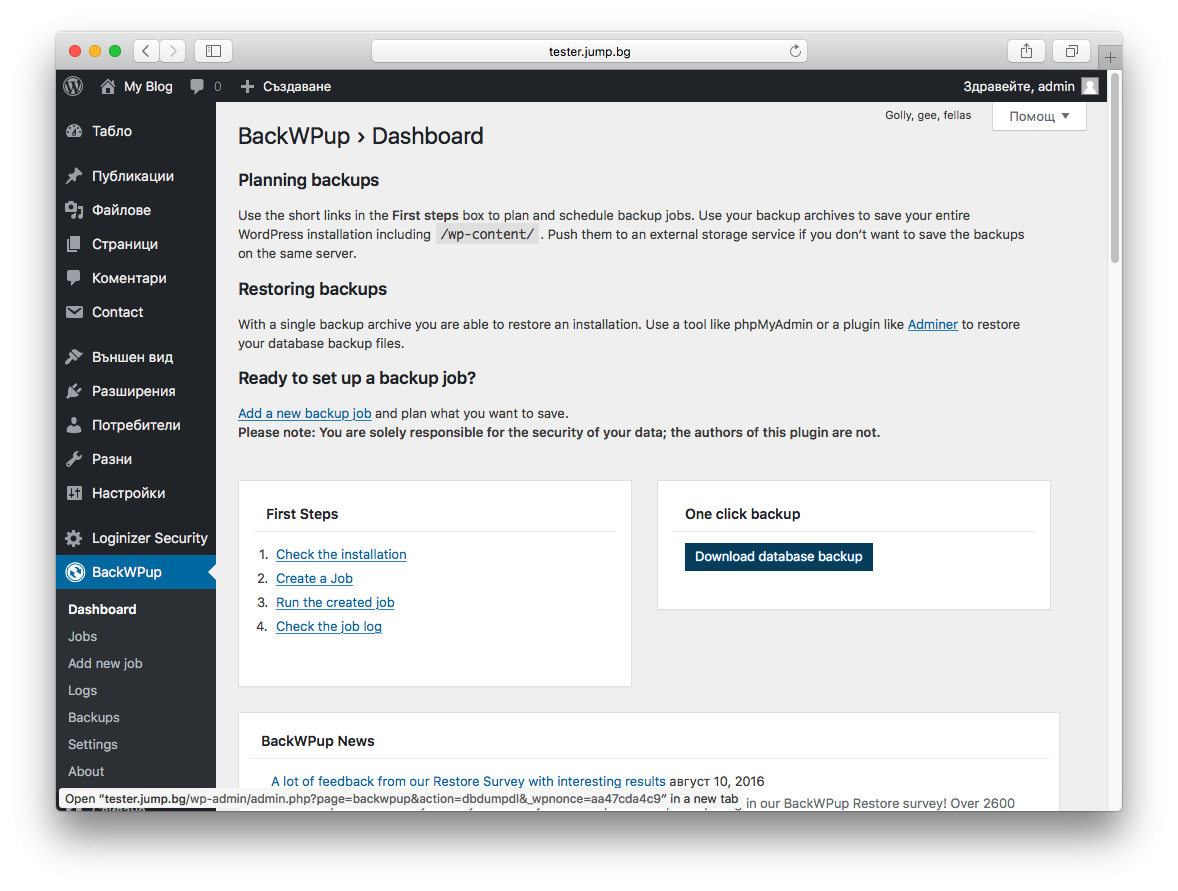Open the Разширения plugins menu
The image size is (1178, 891).
click(x=133, y=391)
